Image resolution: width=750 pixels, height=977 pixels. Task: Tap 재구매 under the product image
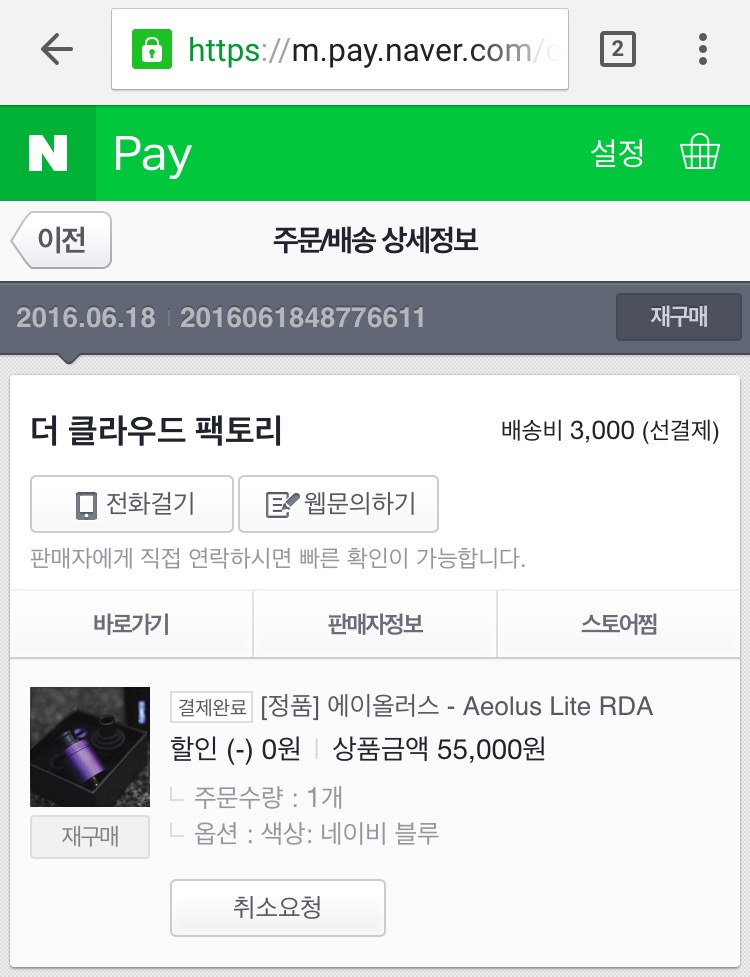90,836
